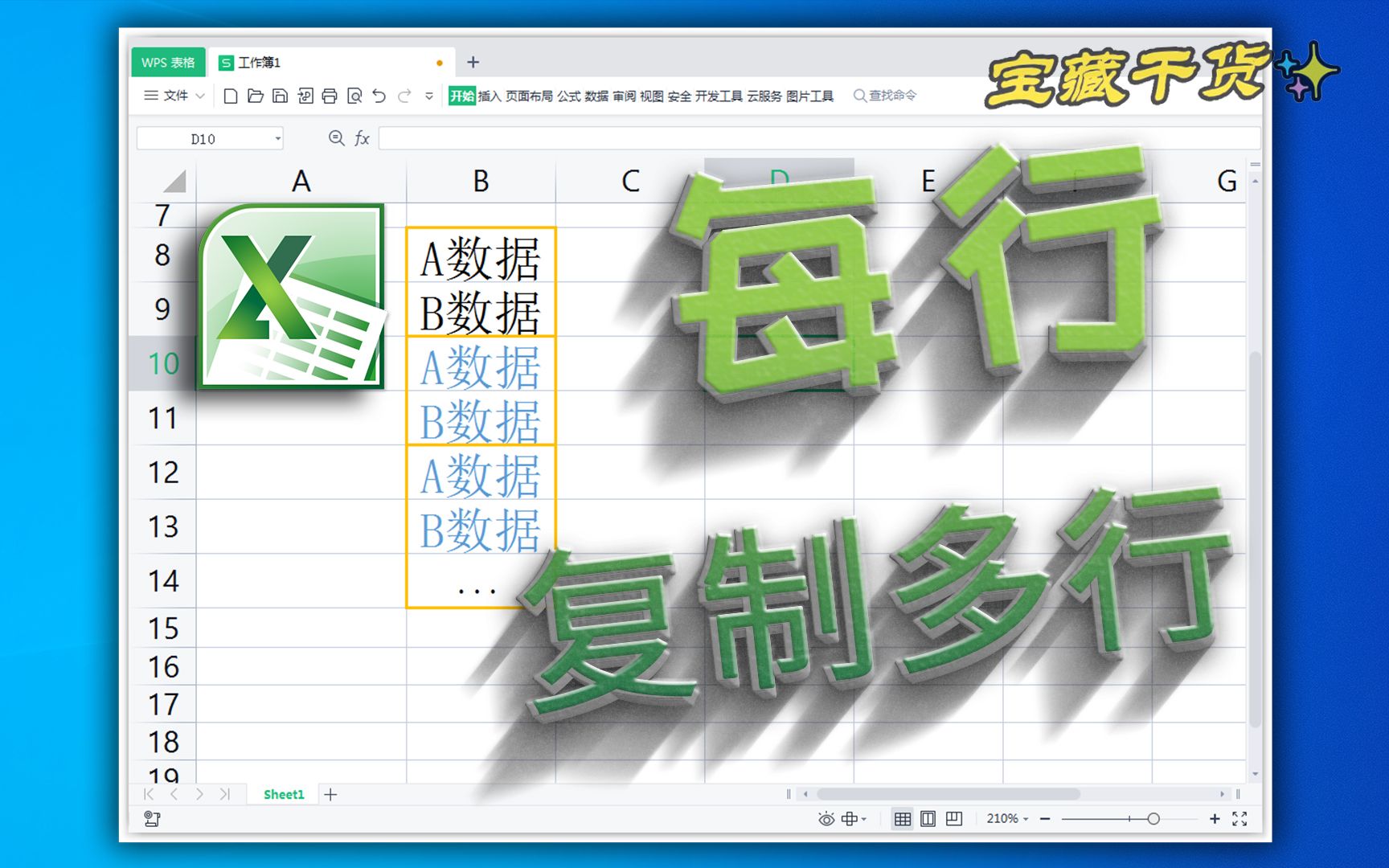Viewport: 1389px width, 868px height.
Task: Click the horizontal scrollbar thumb
Action: [949, 794]
